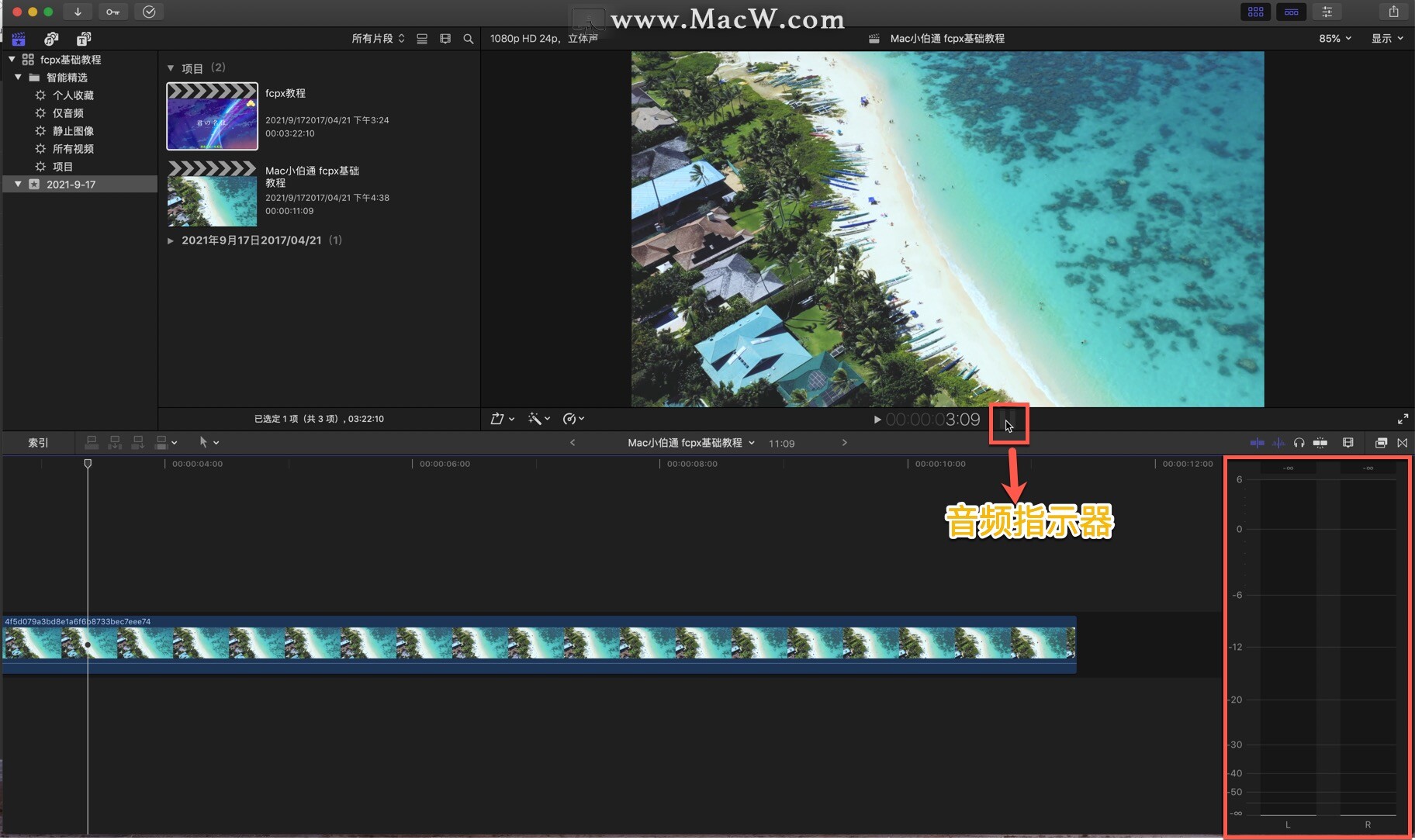The height and width of the screenshot is (840, 1415).
Task: Play the viewer video
Action: click(x=877, y=420)
